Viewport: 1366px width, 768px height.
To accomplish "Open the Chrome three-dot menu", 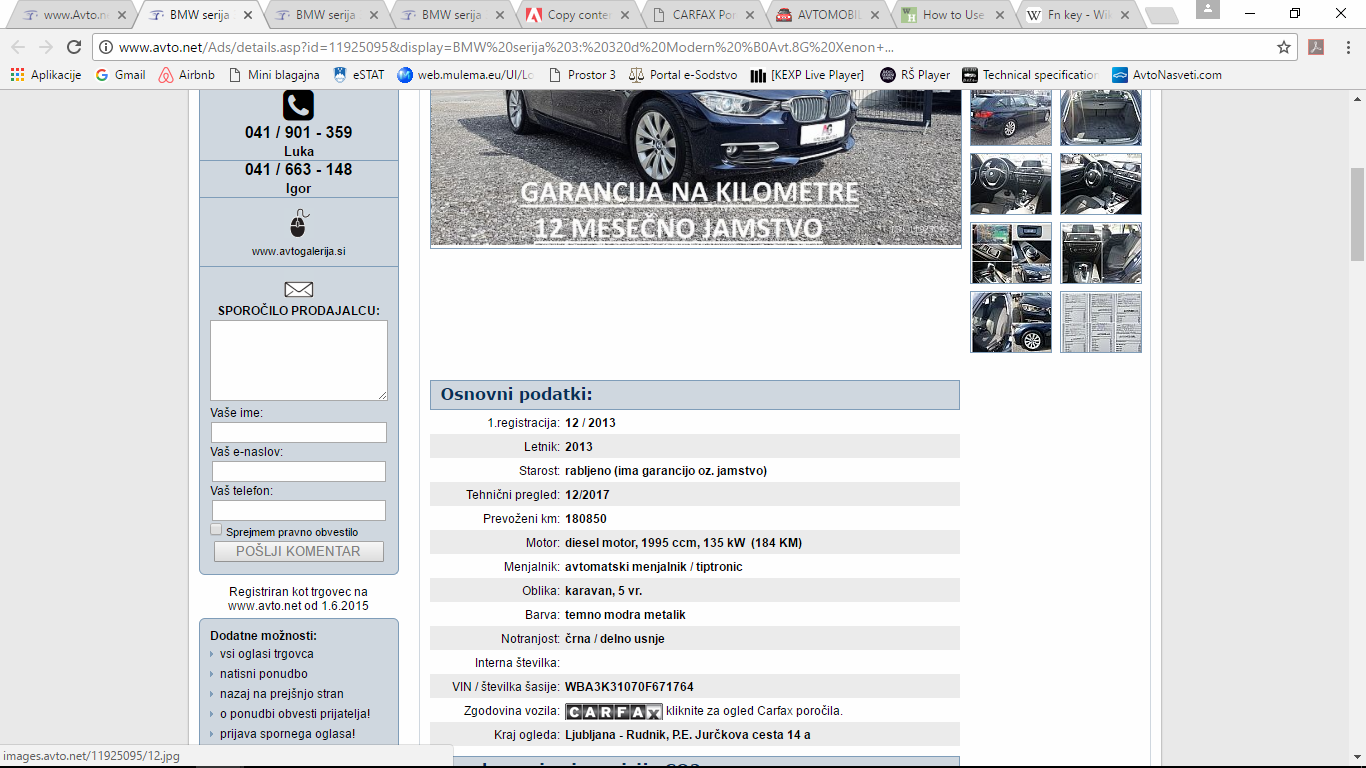I will (x=1347, y=47).
